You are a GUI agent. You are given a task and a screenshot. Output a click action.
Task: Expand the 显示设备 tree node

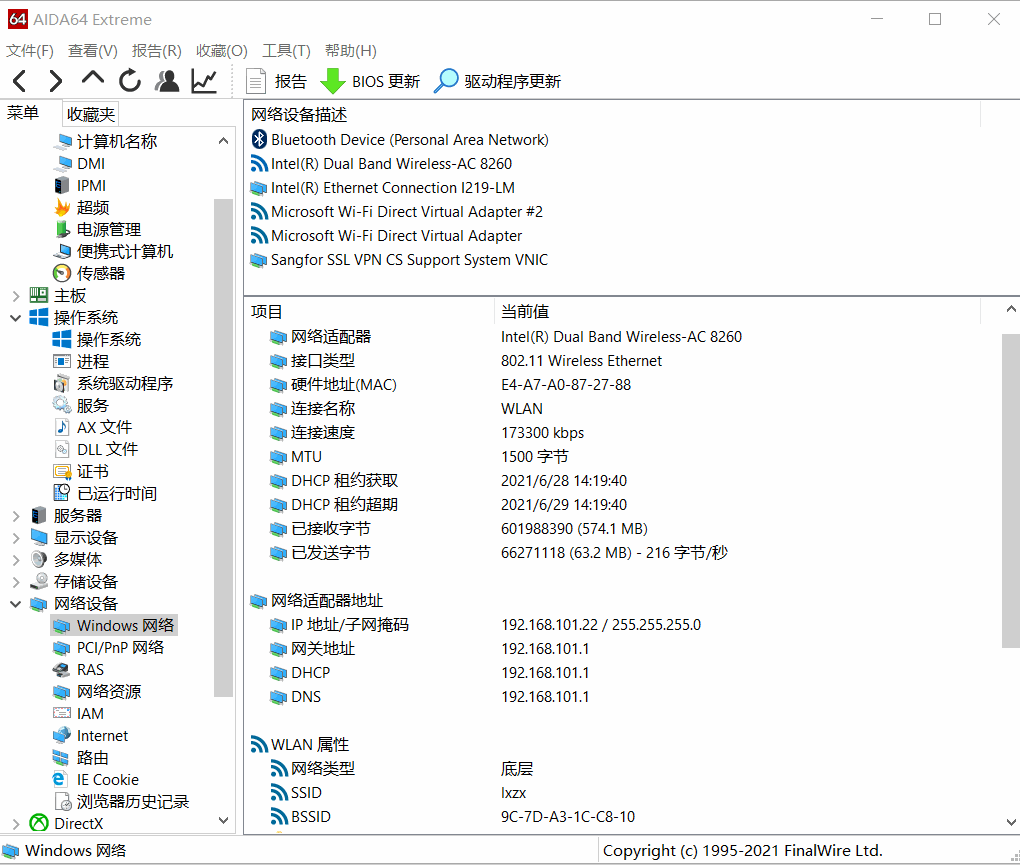pyautogui.click(x=16, y=539)
